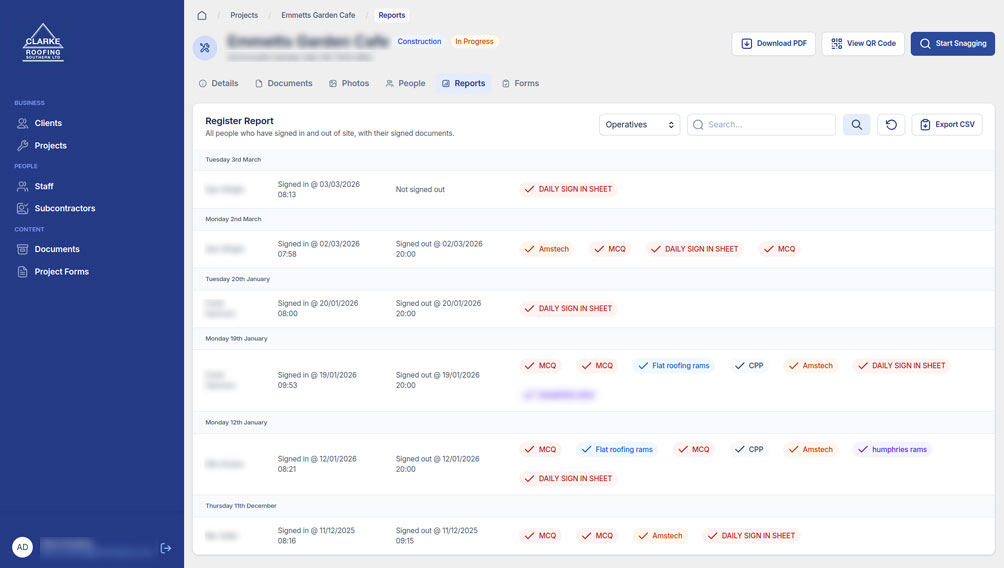Click the AD user avatar
This screenshot has width=1004, height=568.
click(x=22, y=547)
